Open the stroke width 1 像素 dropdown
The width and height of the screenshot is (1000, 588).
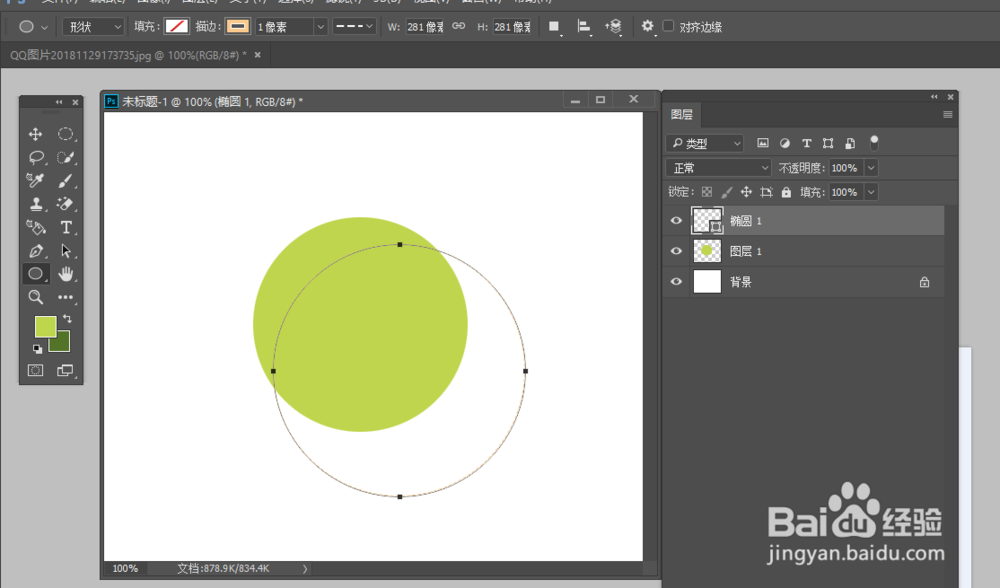(x=320, y=27)
